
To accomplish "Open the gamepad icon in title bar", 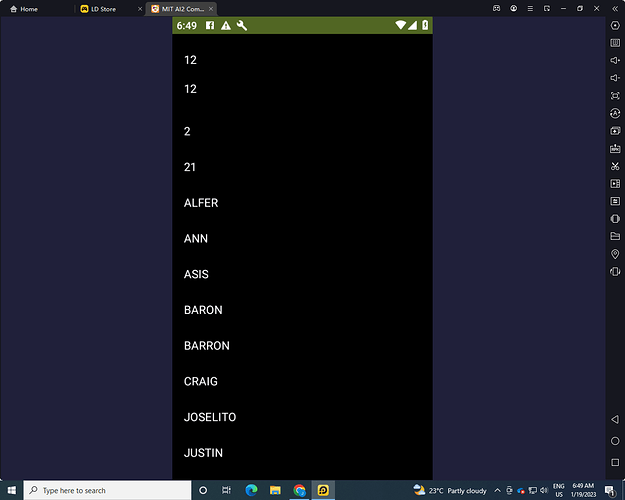I will click(x=497, y=8).
